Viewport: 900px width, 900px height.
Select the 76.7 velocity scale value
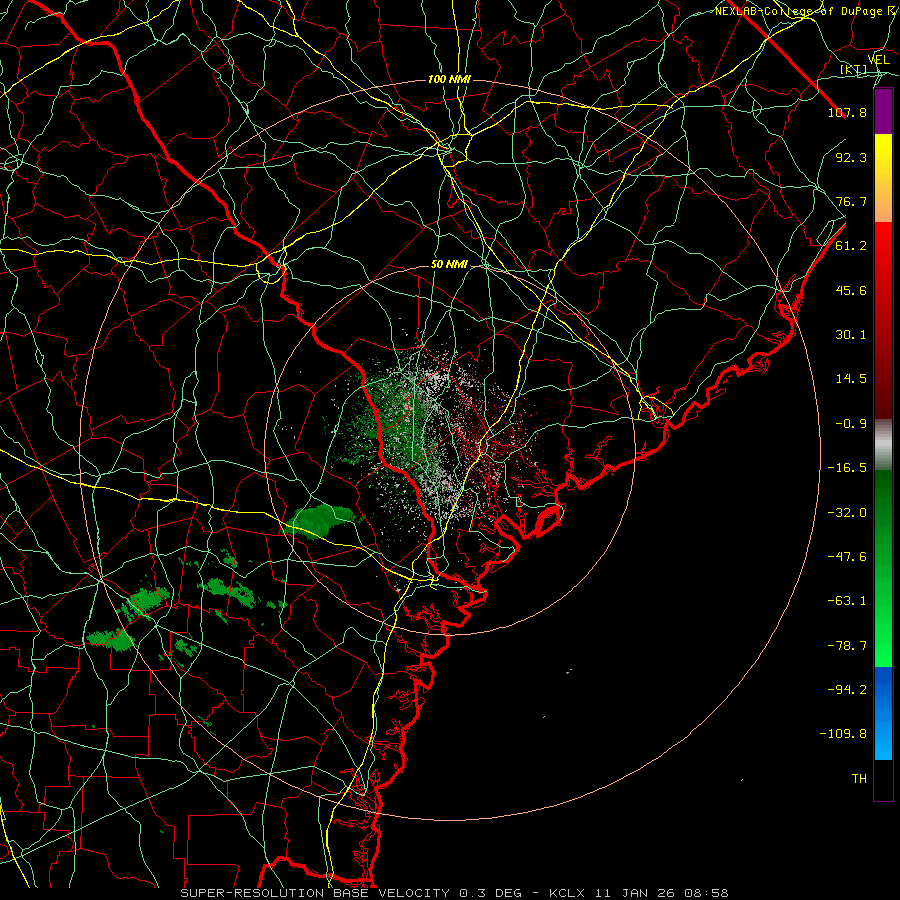click(851, 201)
